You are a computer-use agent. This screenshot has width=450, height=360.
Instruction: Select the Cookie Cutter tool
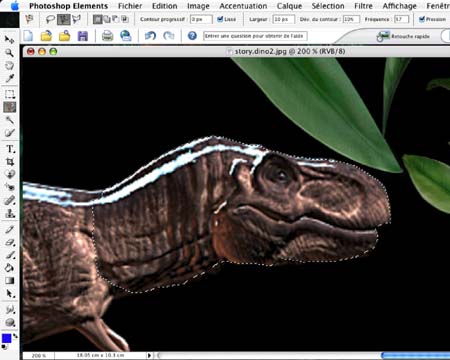(x=10, y=174)
